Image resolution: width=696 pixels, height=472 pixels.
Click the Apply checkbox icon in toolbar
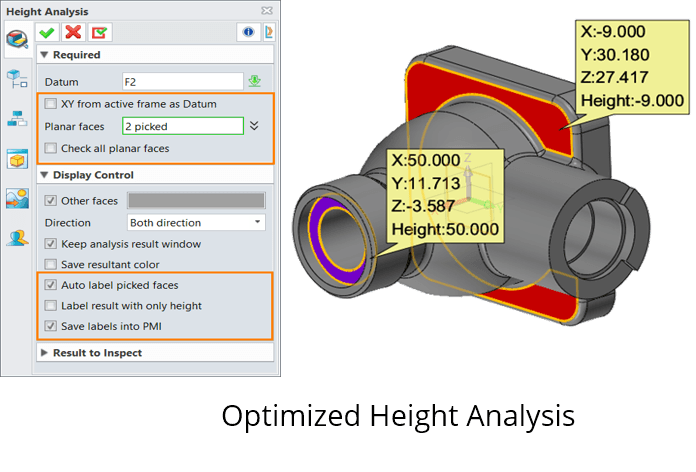(x=97, y=32)
